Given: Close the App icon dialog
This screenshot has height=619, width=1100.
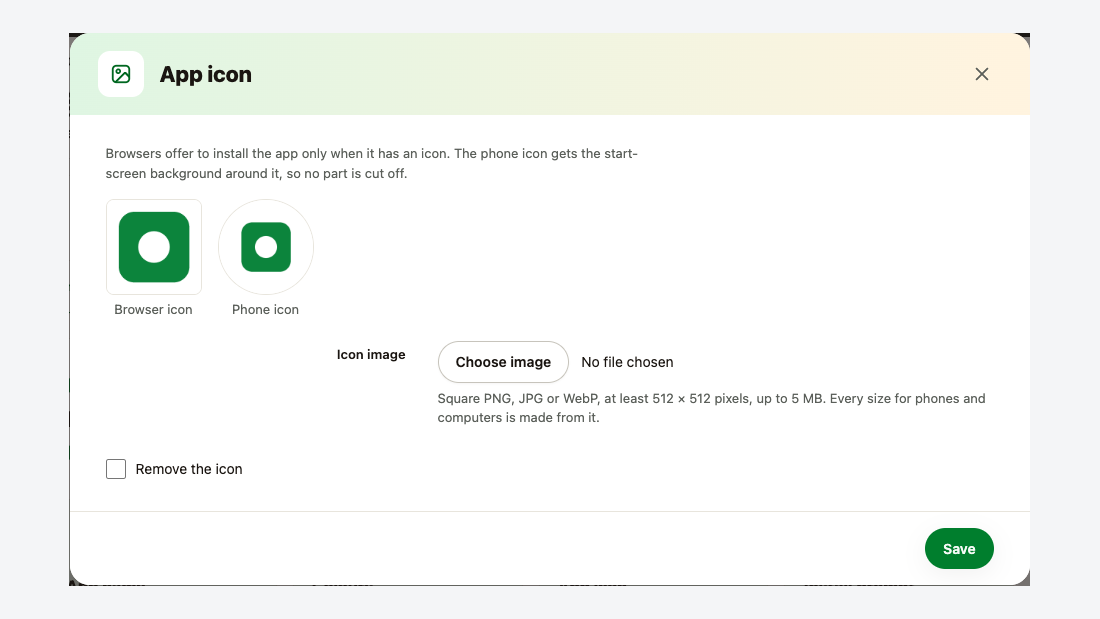Looking at the screenshot, I should (x=981, y=74).
